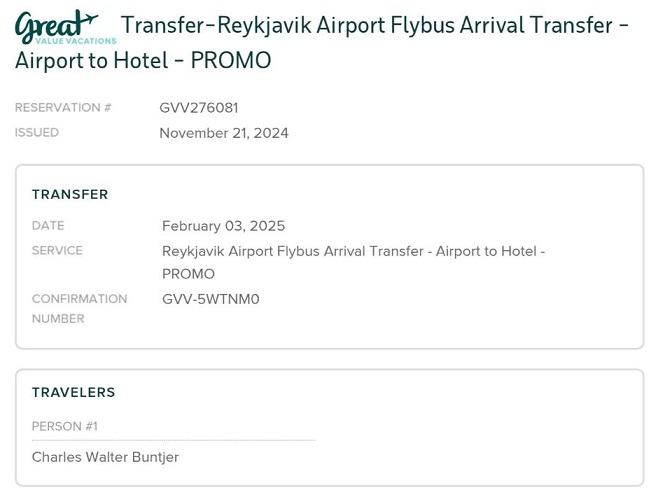Click the VALUE VACATIONS tagline text
This screenshot has width=658, height=497.
(x=76, y=41)
